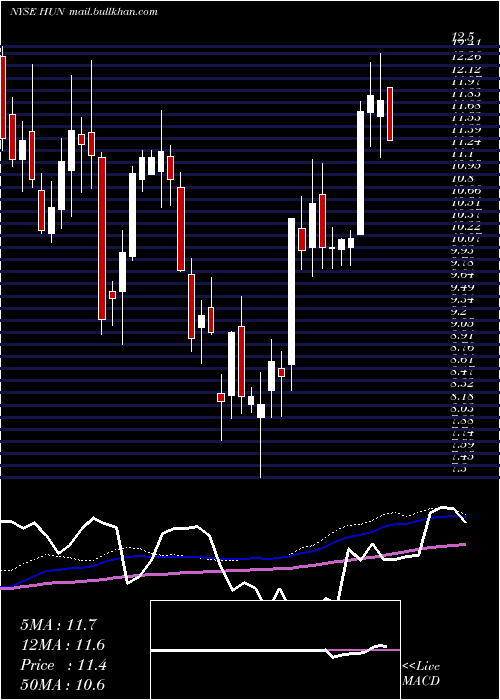Click the 12.12 price axis label

(x=466, y=70)
